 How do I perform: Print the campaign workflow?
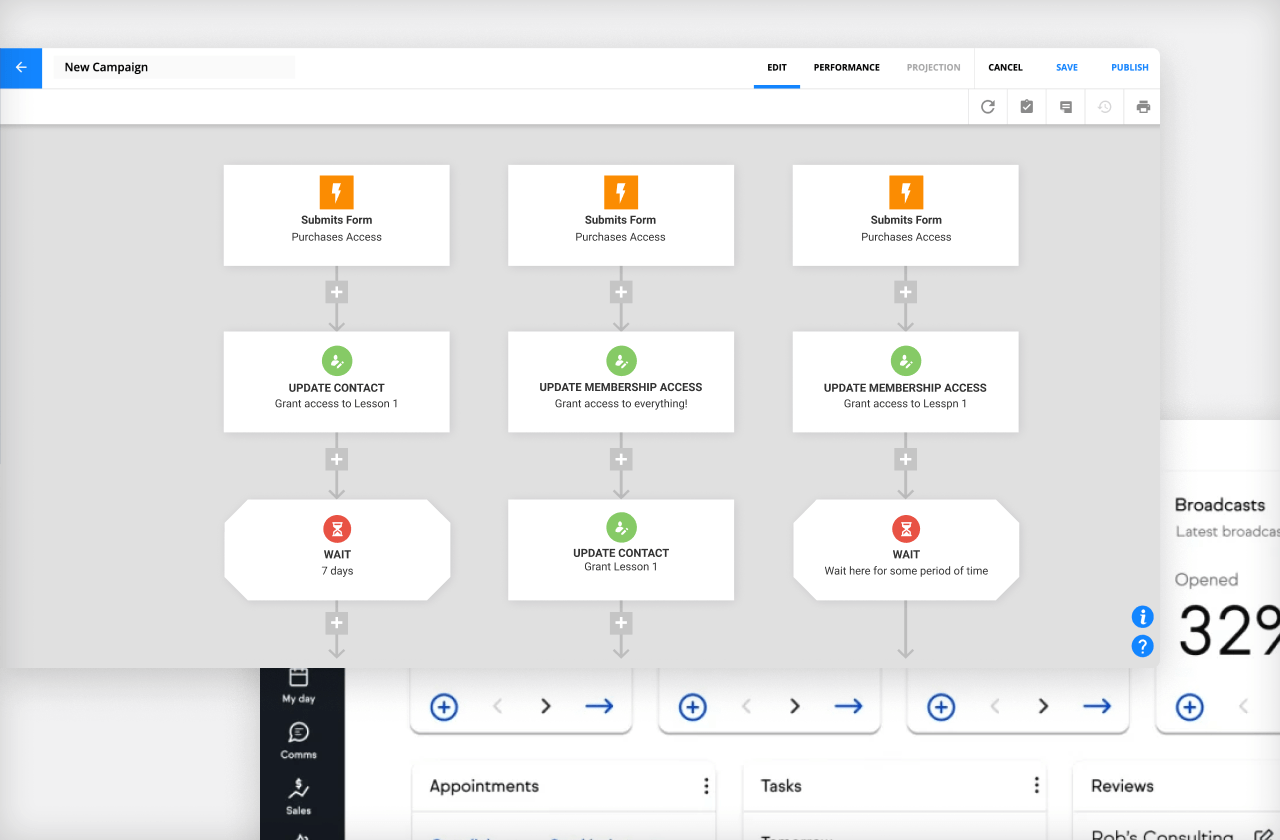(x=1142, y=106)
